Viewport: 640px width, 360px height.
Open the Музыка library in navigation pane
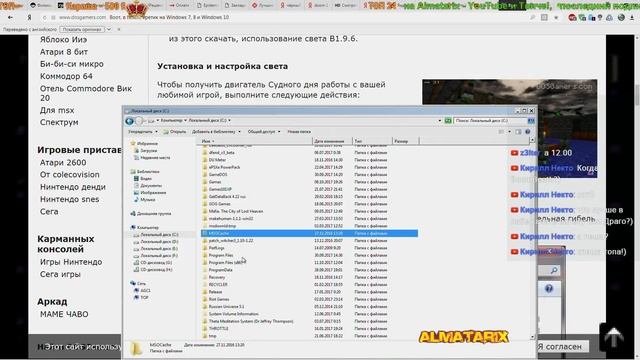click(x=144, y=200)
